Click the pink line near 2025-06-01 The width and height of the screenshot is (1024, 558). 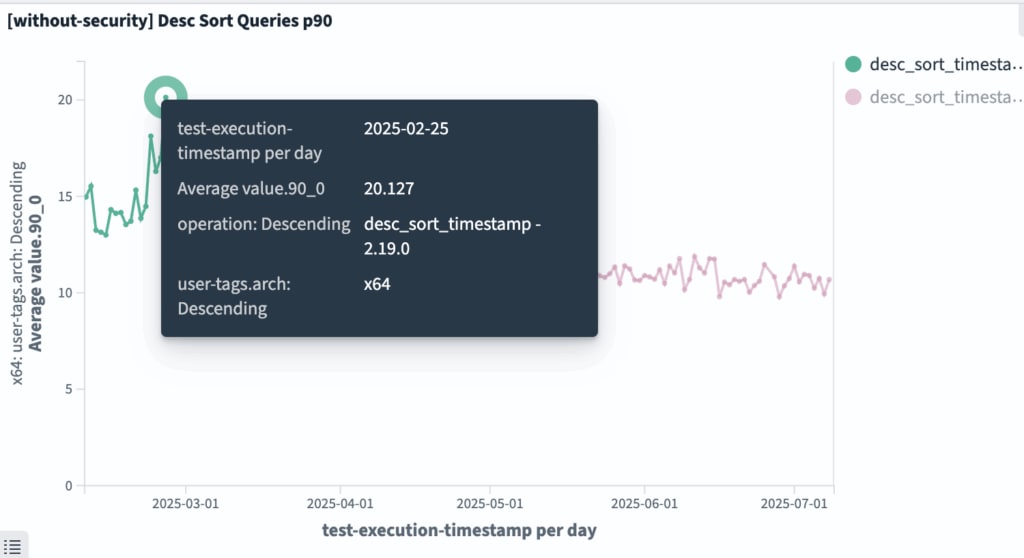click(x=645, y=277)
